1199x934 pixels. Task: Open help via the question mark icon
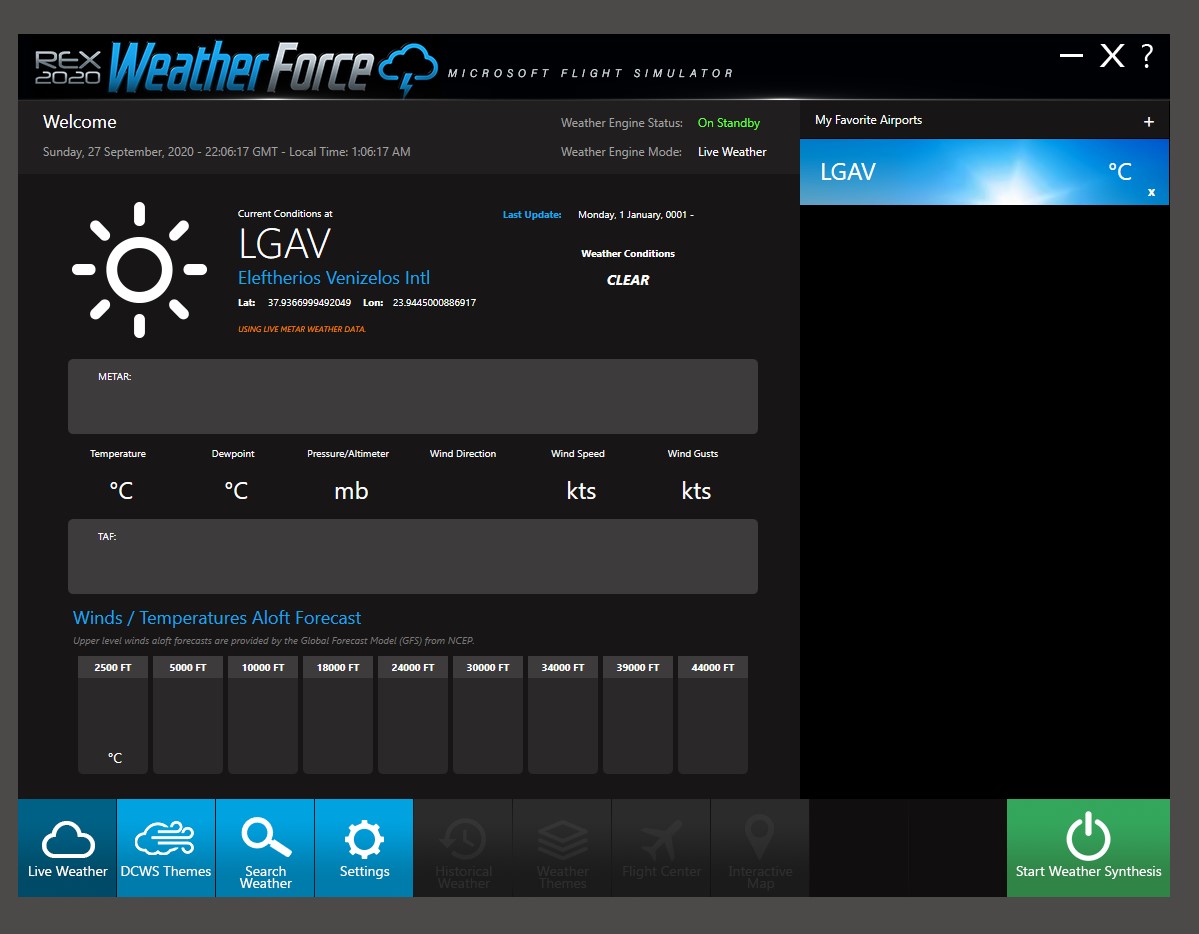1146,57
